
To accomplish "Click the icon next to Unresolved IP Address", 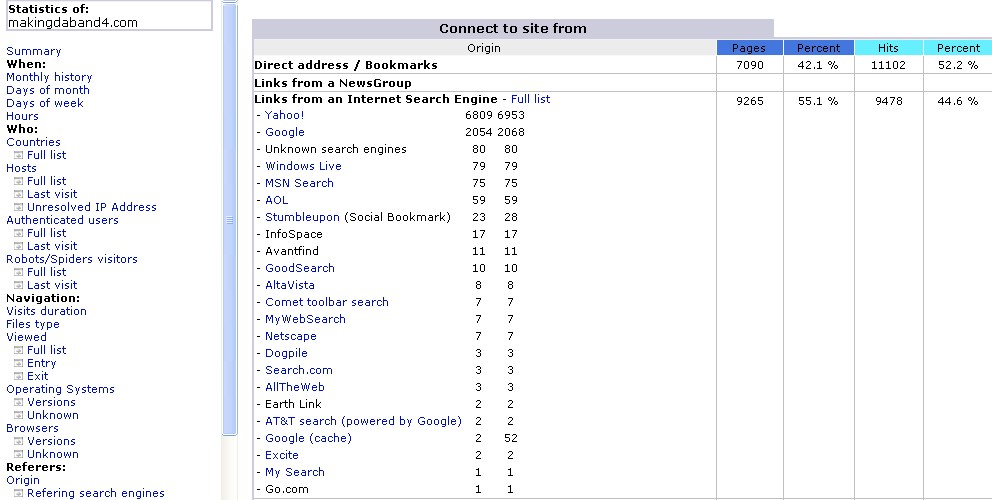I will pyautogui.click(x=18, y=207).
